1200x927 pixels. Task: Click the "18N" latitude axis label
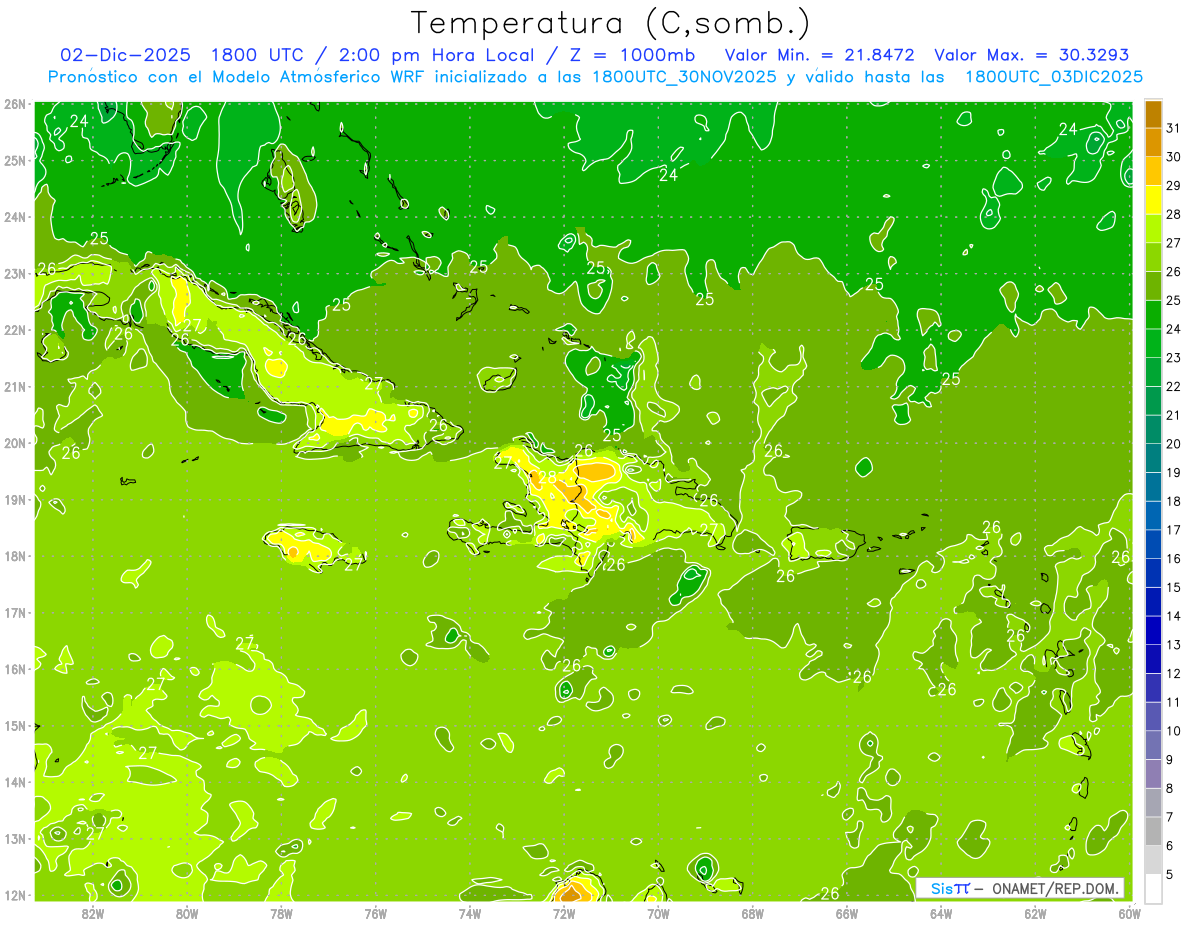[x=14, y=556]
